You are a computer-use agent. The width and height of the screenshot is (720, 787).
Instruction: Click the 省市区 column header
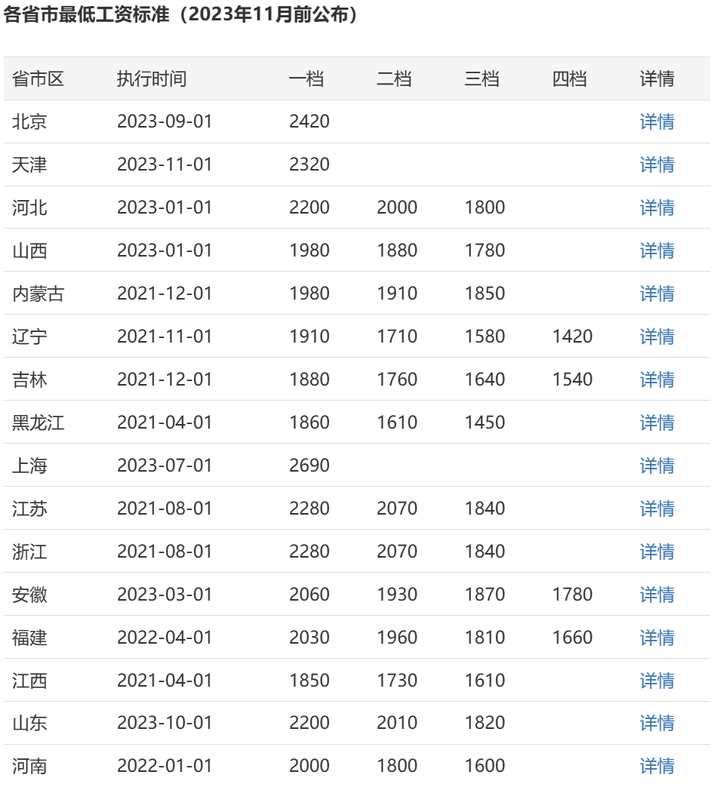[x=38, y=79]
